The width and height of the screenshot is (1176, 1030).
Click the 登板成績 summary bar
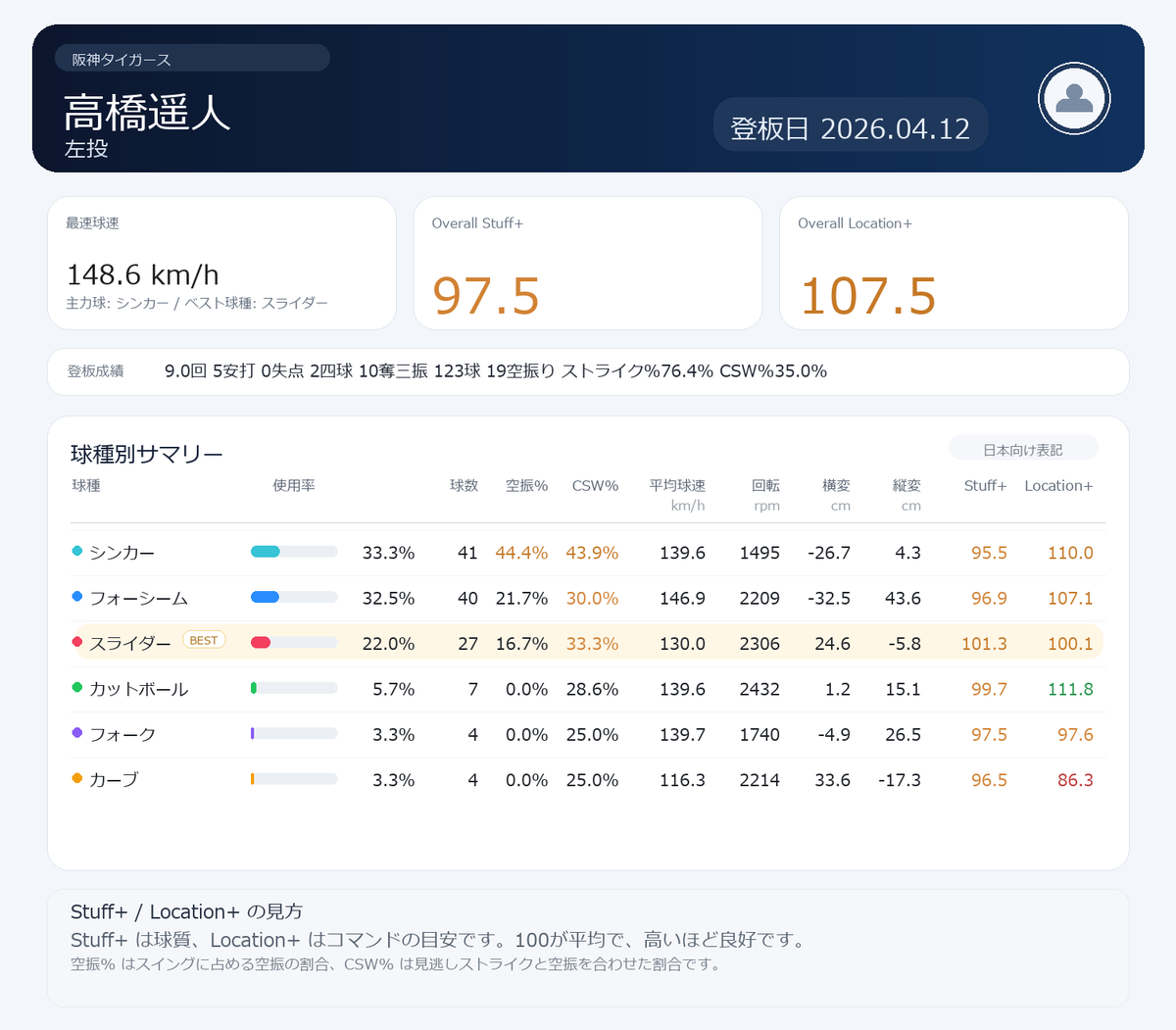point(588,371)
